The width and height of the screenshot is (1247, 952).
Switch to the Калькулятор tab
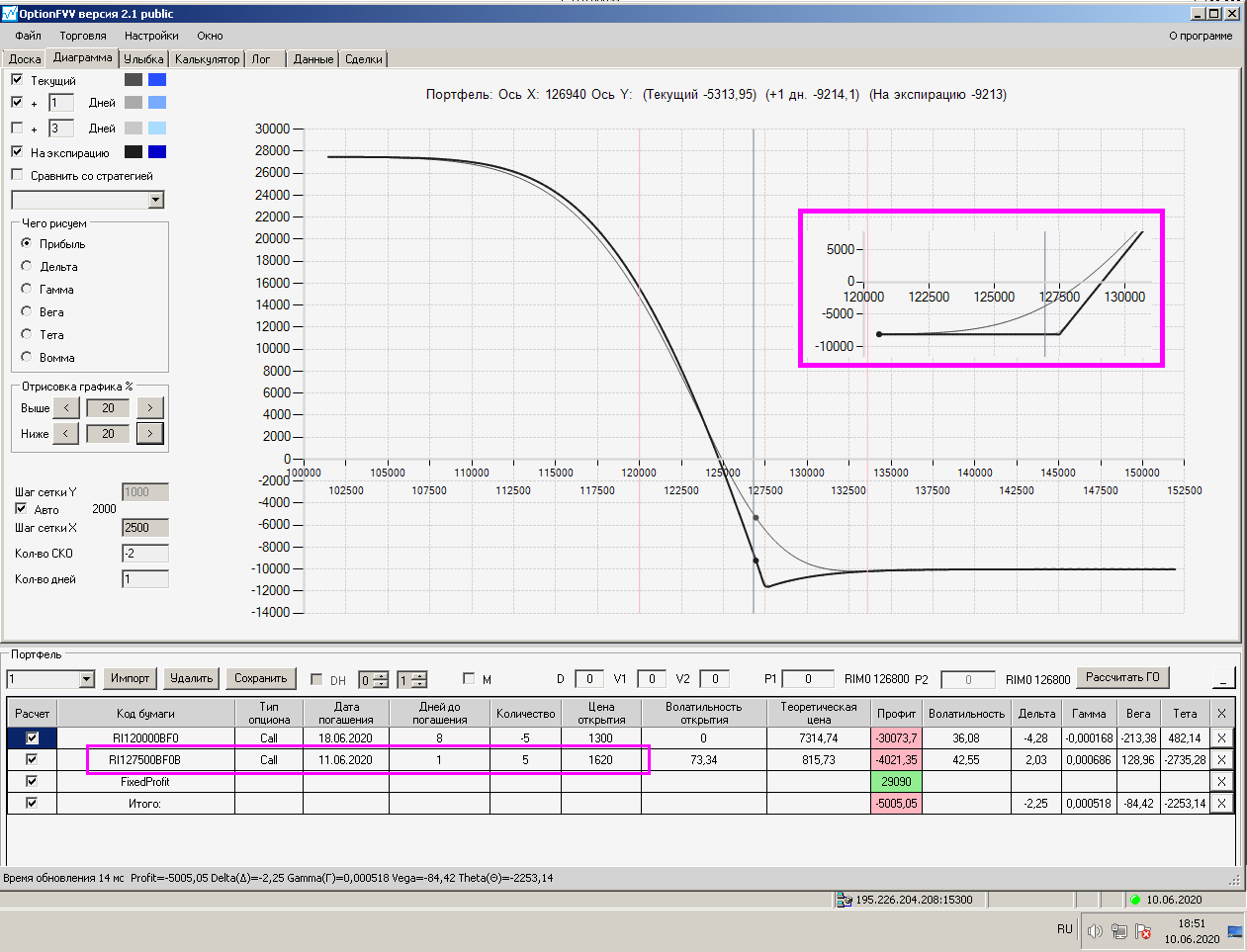coord(208,59)
